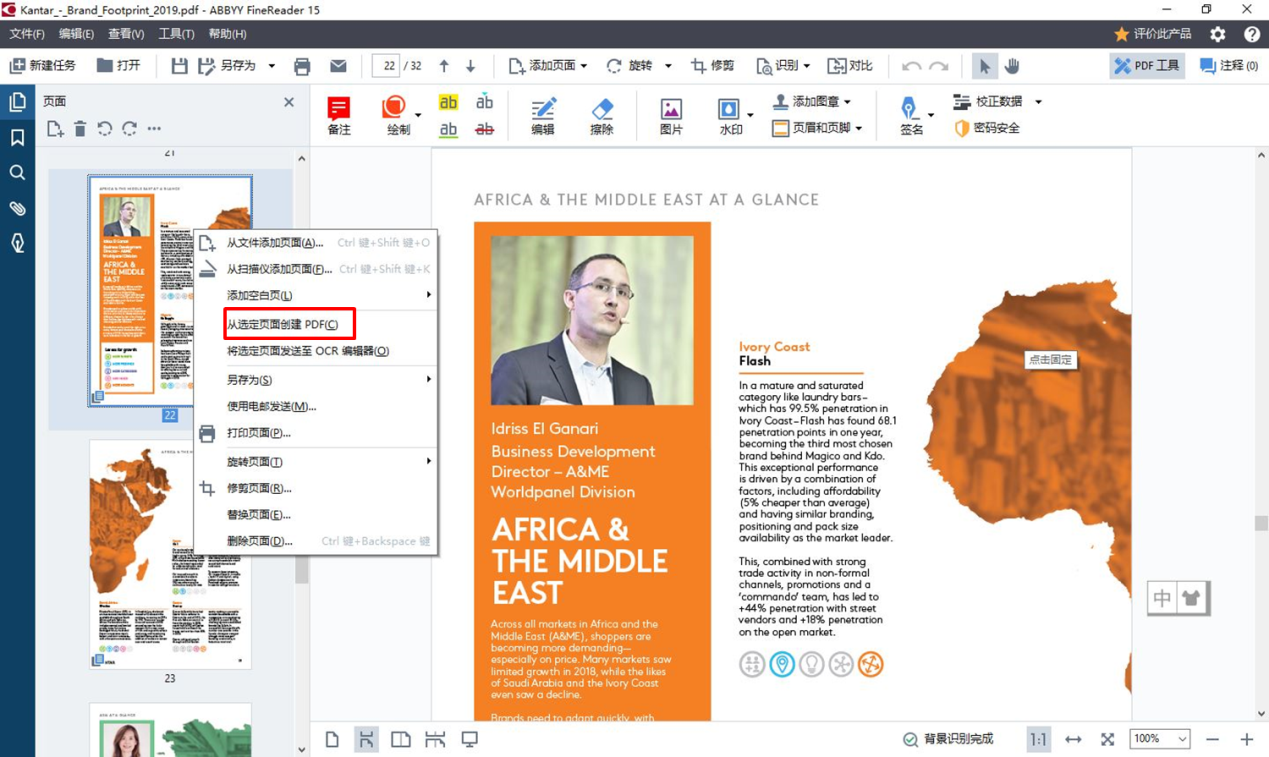The height and width of the screenshot is (757, 1269).
Task: Open the 查看(V) menu
Action: [x=126, y=34]
